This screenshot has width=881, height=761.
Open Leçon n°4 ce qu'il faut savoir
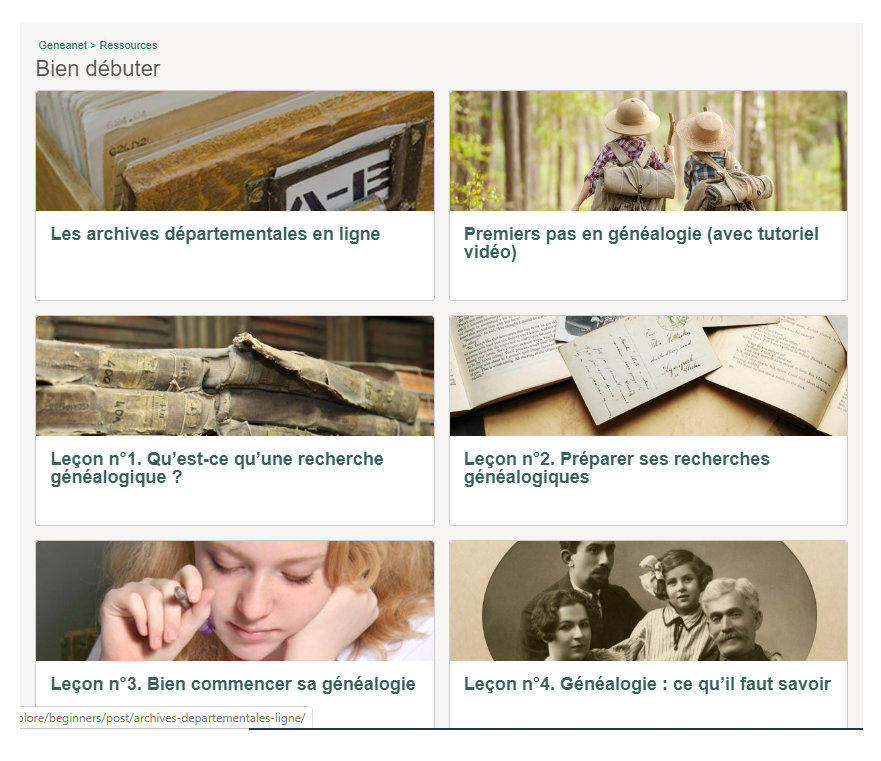pos(647,684)
